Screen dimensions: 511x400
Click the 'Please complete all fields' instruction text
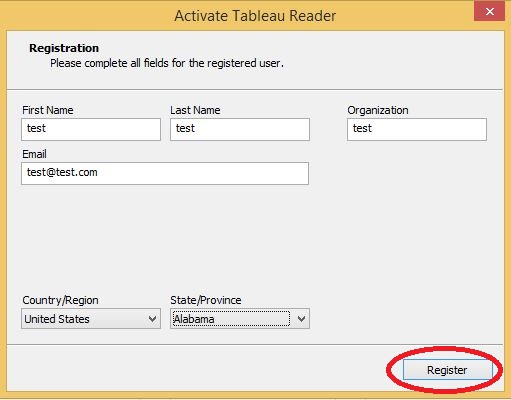[167, 63]
